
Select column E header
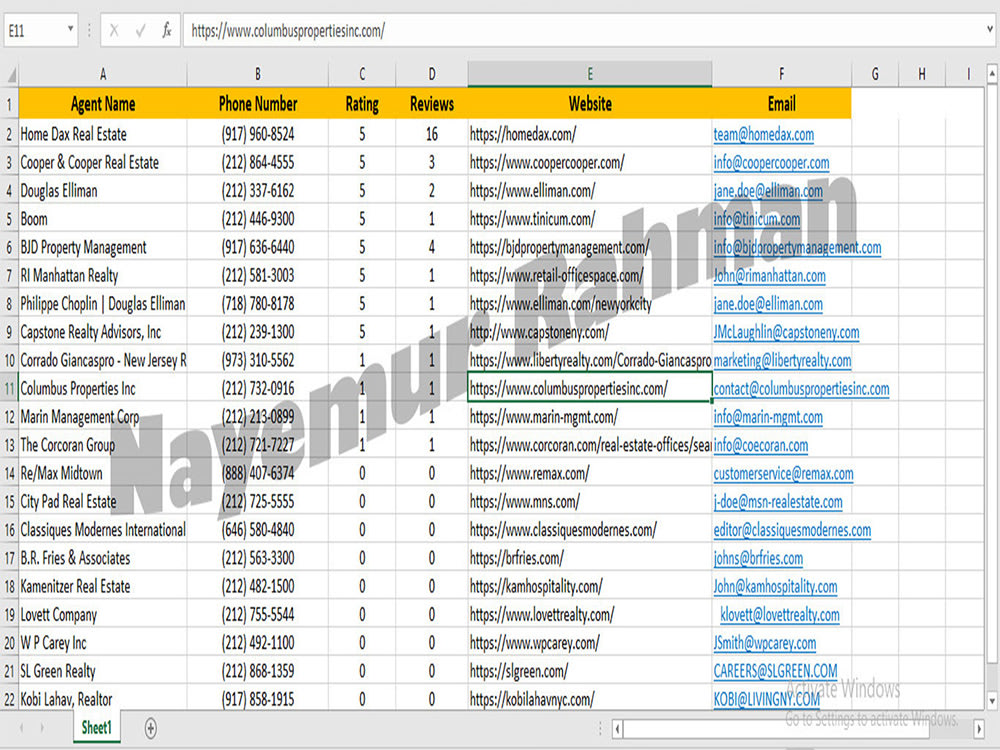click(x=590, y=74)
